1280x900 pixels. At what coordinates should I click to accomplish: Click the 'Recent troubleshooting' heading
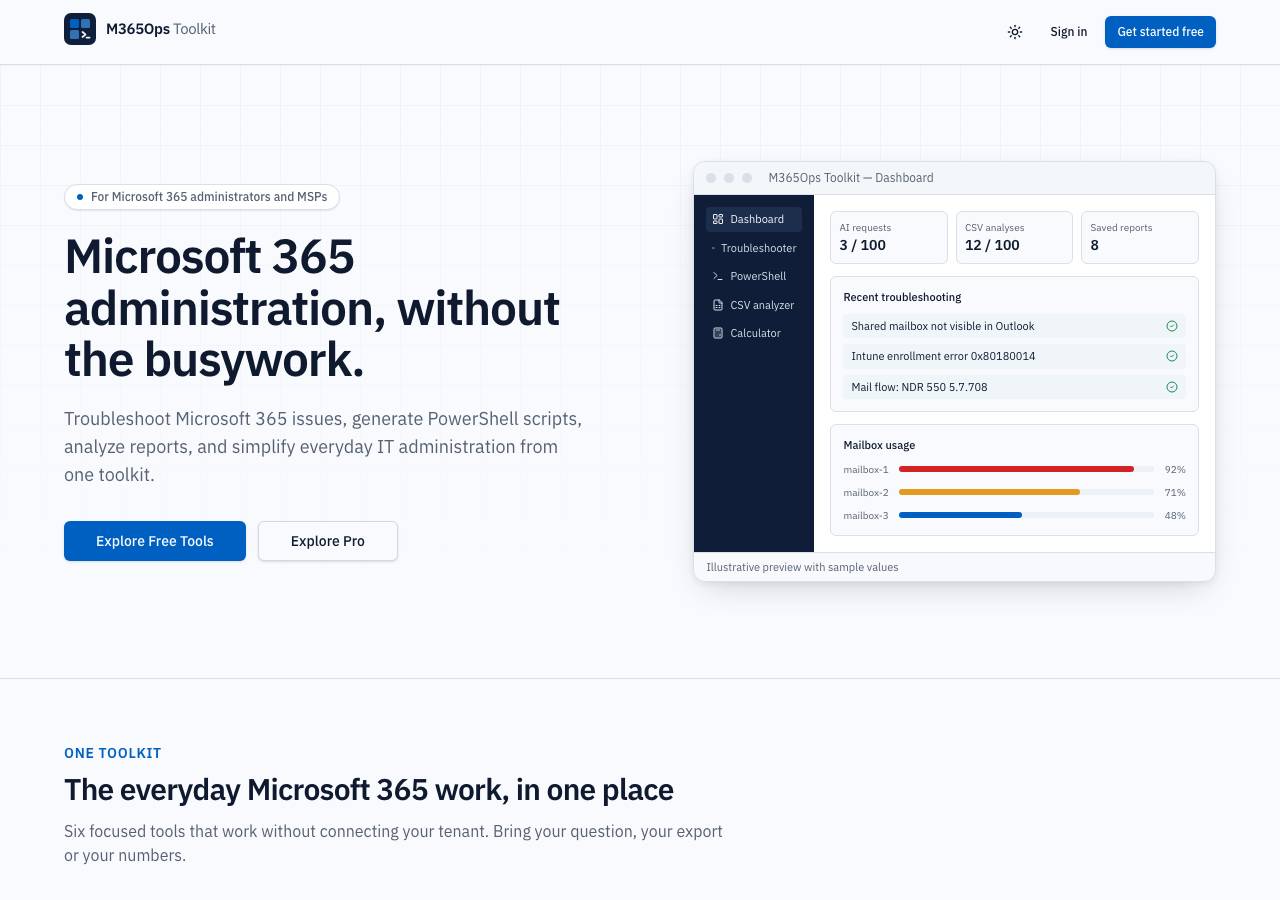902,297
